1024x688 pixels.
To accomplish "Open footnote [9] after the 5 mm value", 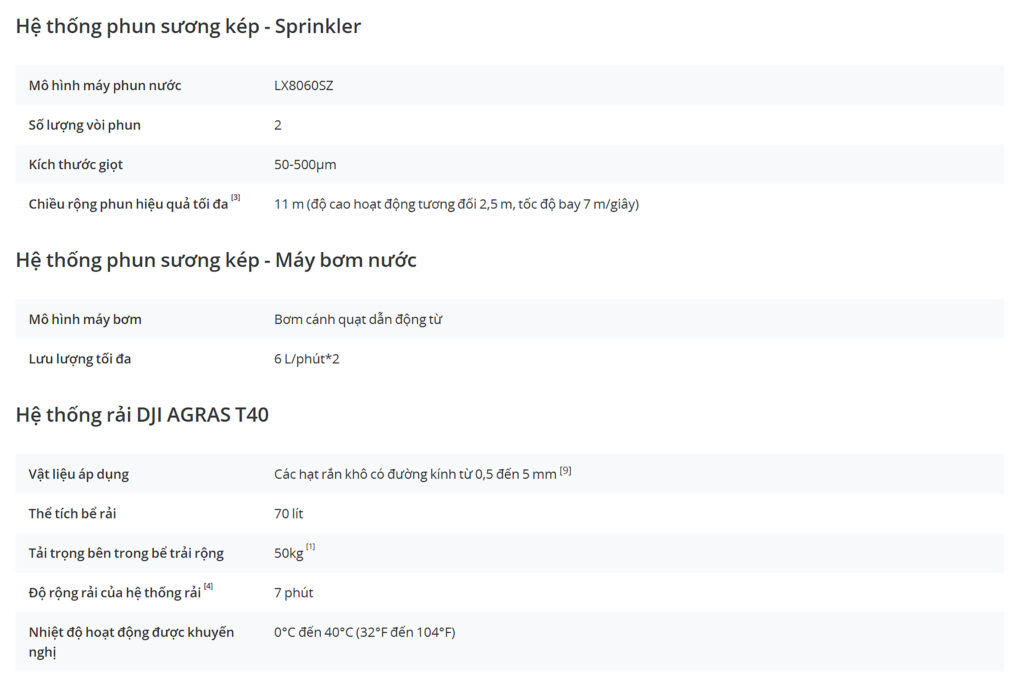I will coord(565,470).
